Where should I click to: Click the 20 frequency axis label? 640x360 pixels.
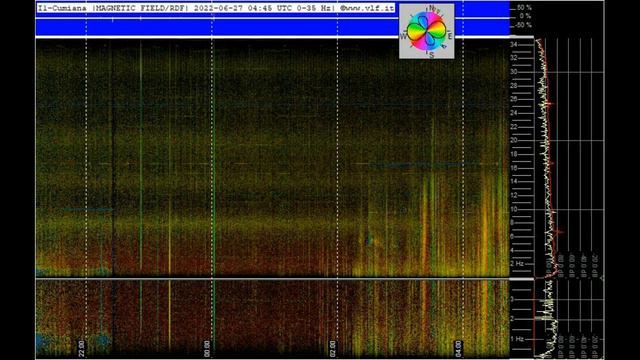[x=514, y=140]
